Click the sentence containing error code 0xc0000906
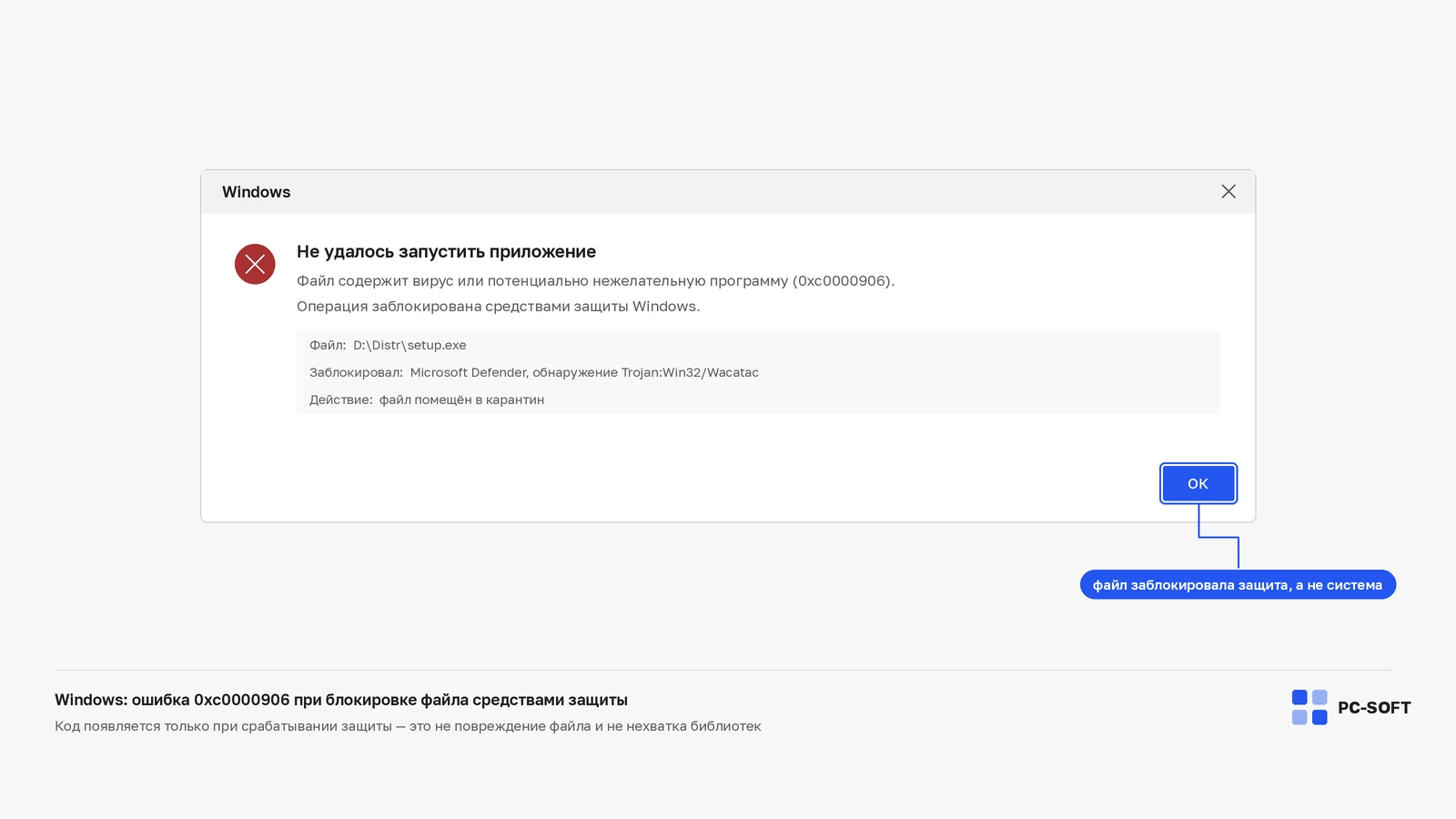Screen dimensions: 1456x819 [x=596, y=280]
